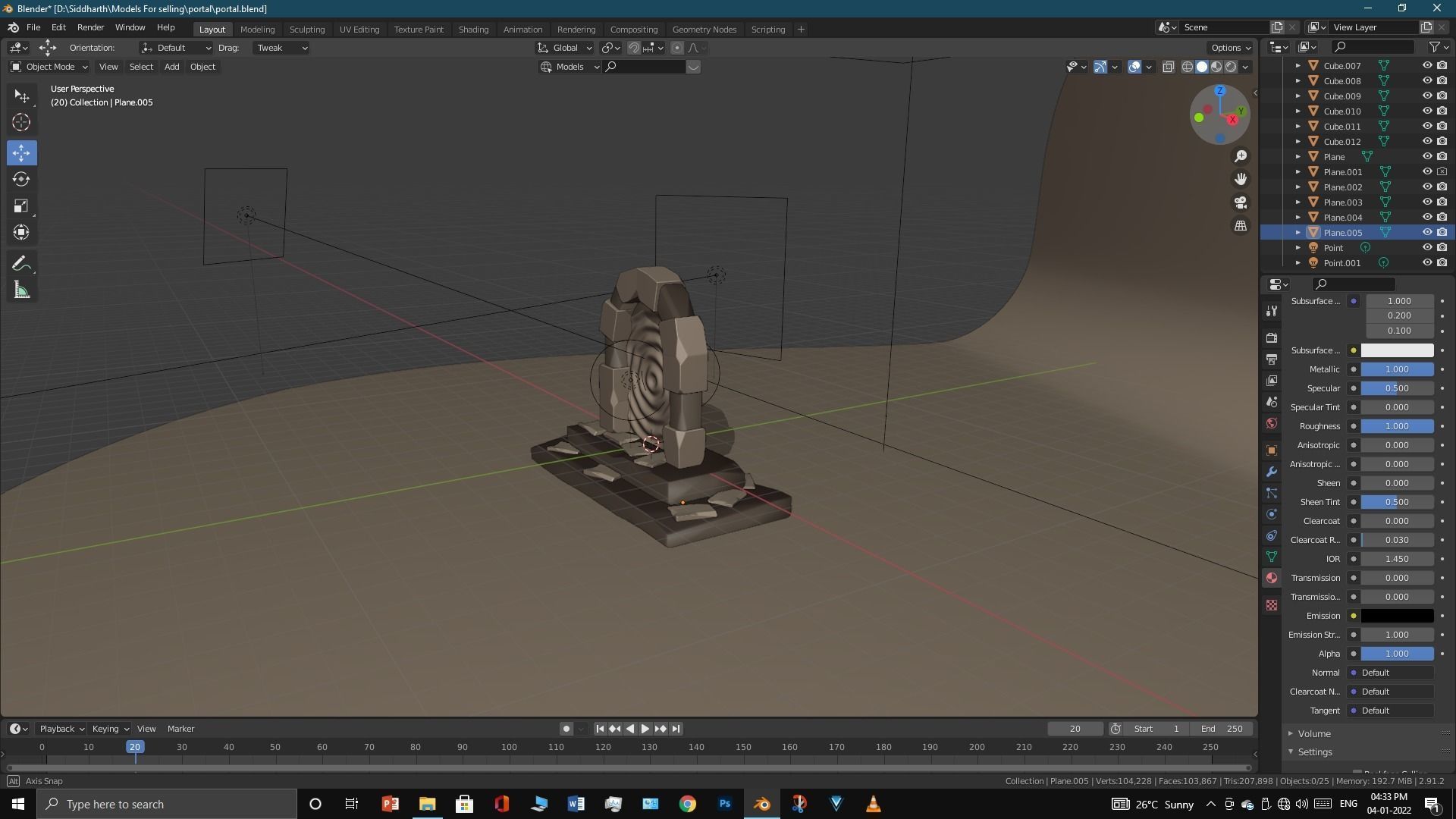1456x819 pixels.
Task: Select the Cursor tool
Action: 21,123
